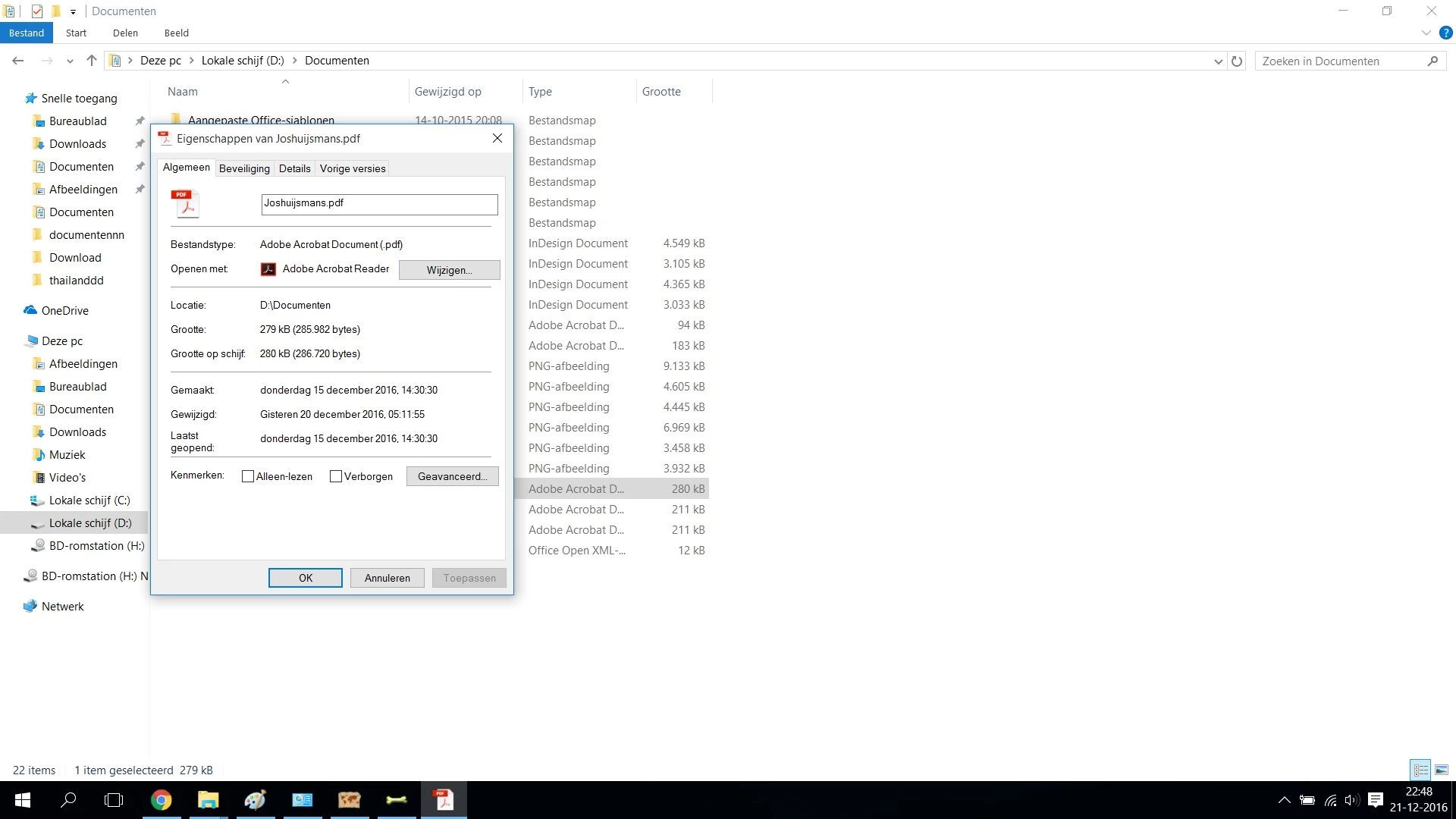Open the action center notification icon
The image size is (1456, 819).
click(x=1376, y=800)
